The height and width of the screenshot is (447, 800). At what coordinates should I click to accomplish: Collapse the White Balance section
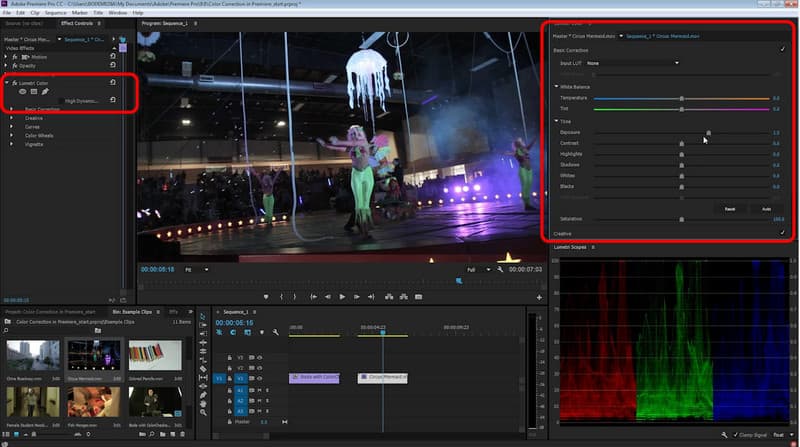tap(556, 86)
